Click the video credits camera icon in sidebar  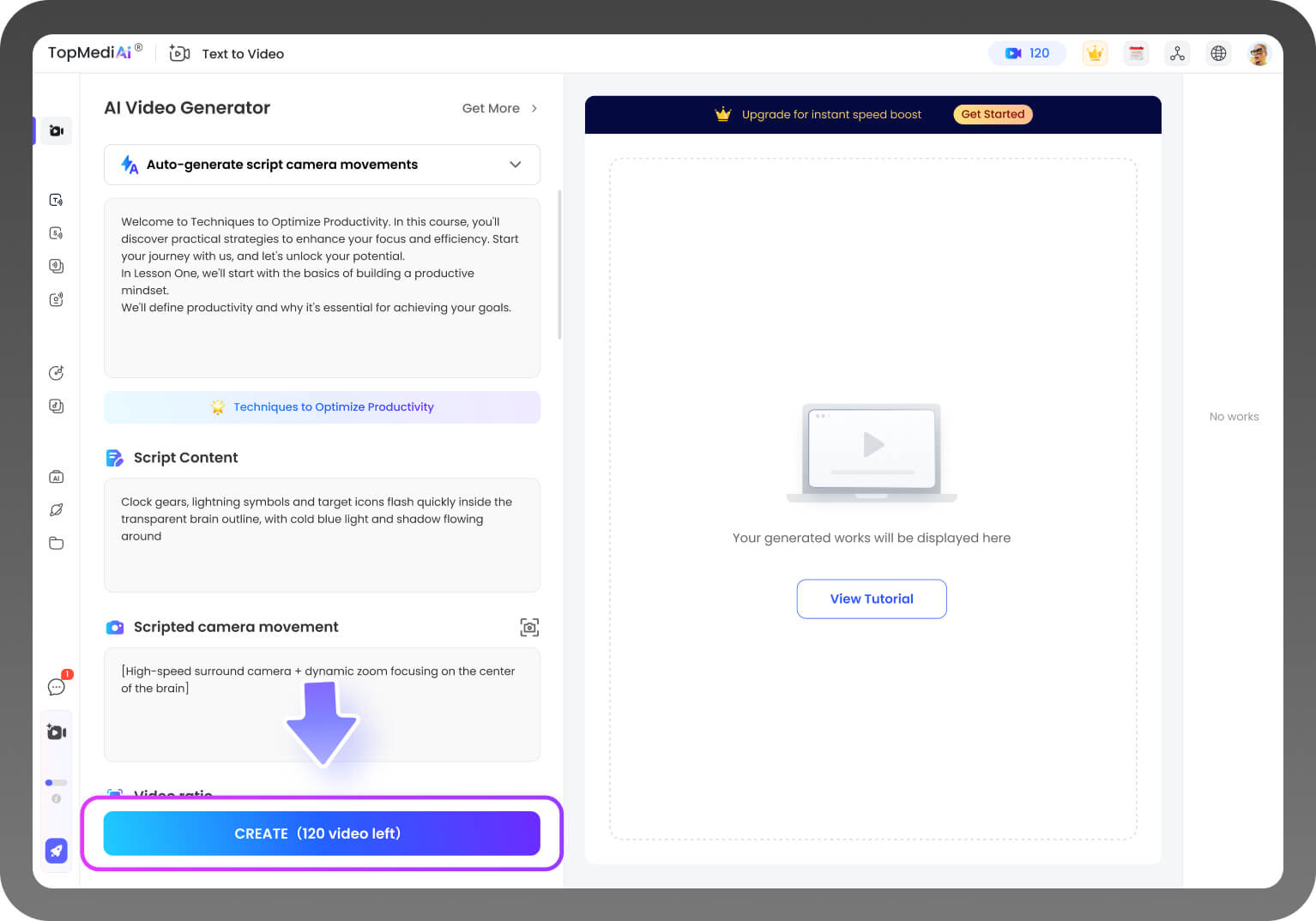click(56, 731)
